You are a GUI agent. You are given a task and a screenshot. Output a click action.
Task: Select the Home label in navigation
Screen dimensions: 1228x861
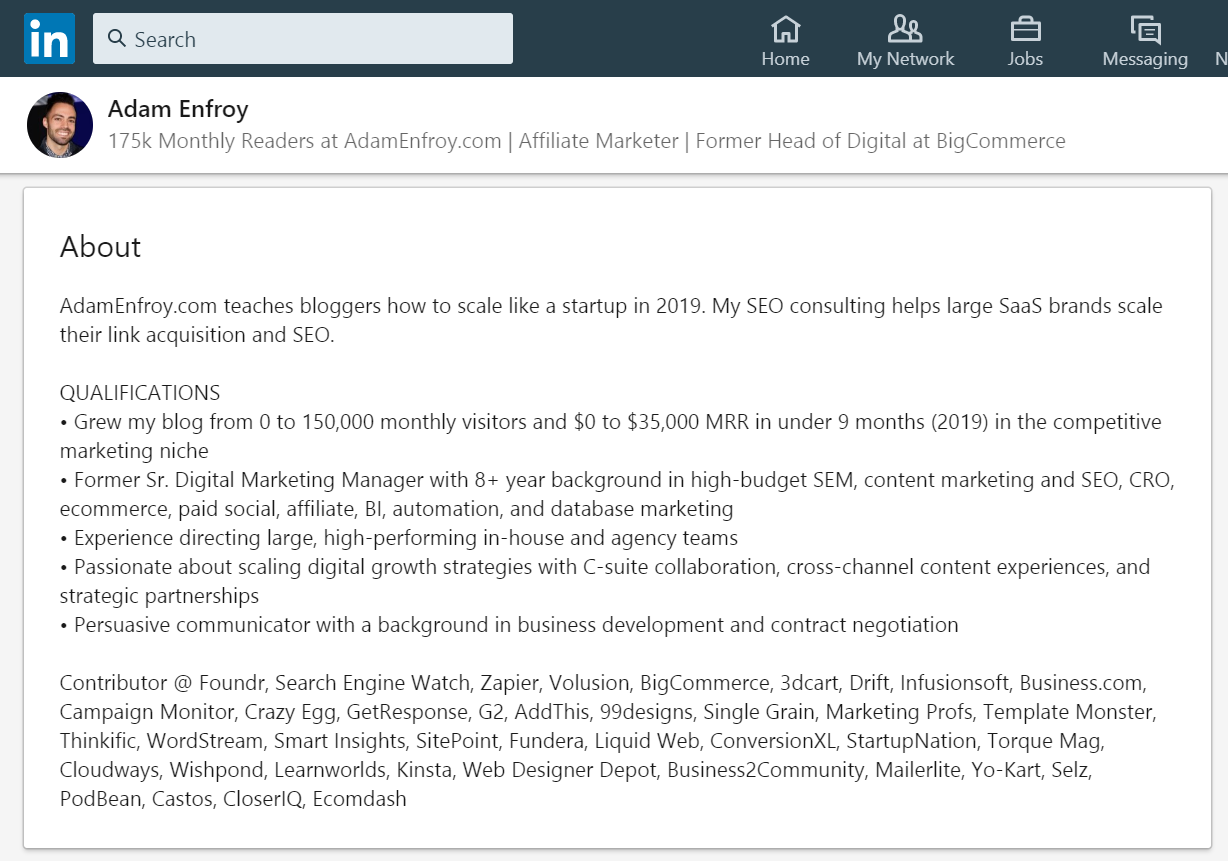(x=786, y=59)
